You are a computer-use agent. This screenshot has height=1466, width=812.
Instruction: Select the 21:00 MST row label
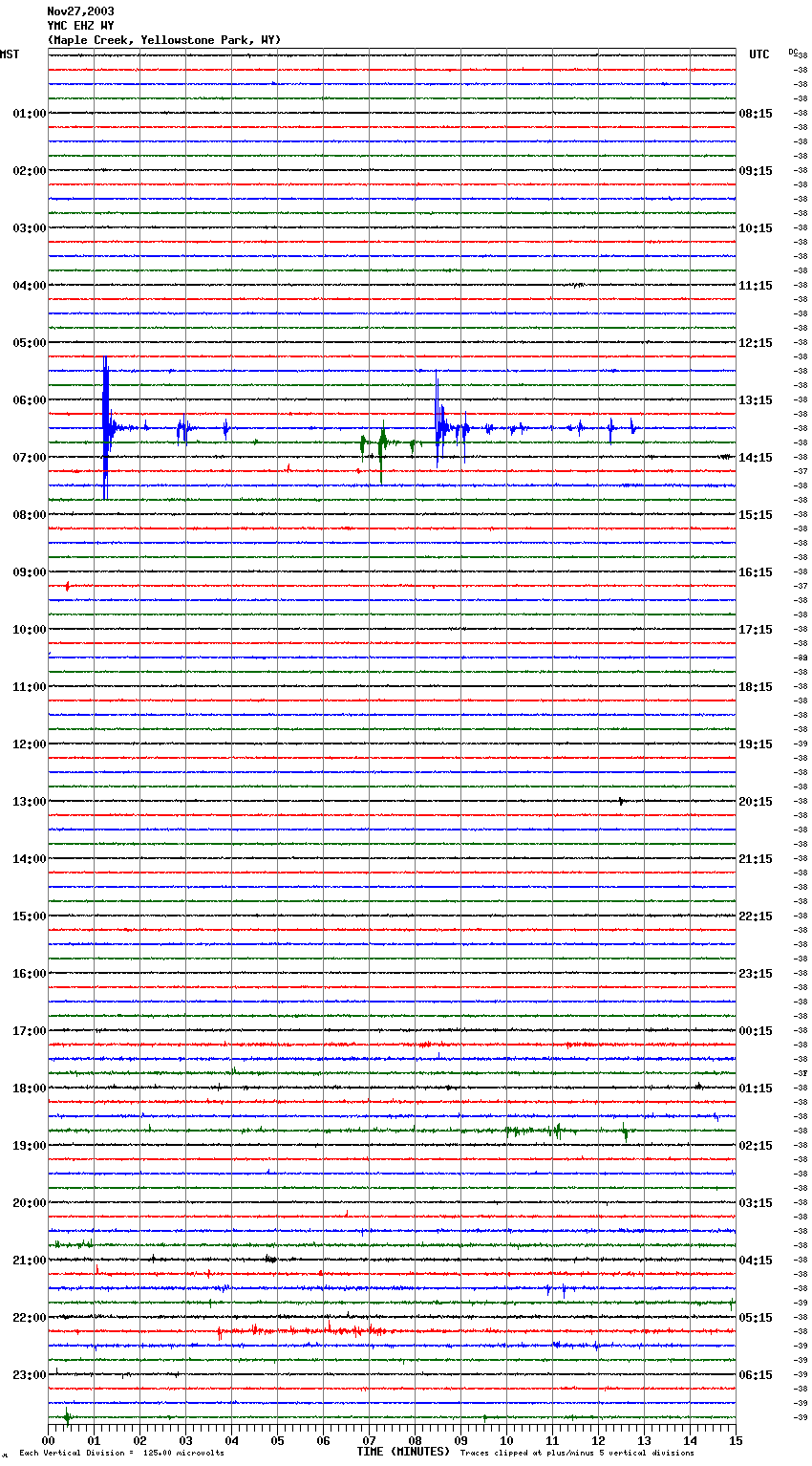tap(30, 1261)
